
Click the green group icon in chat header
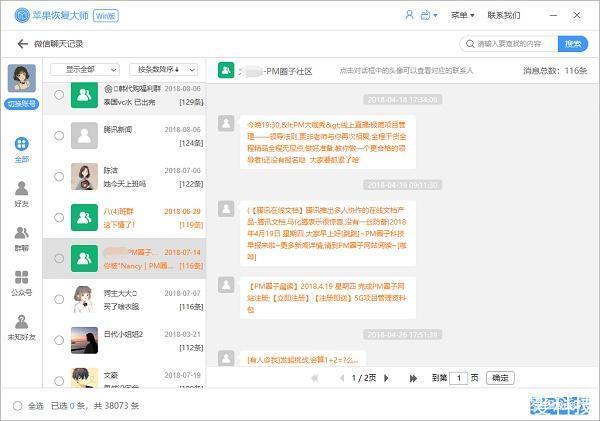click(226, 70)
